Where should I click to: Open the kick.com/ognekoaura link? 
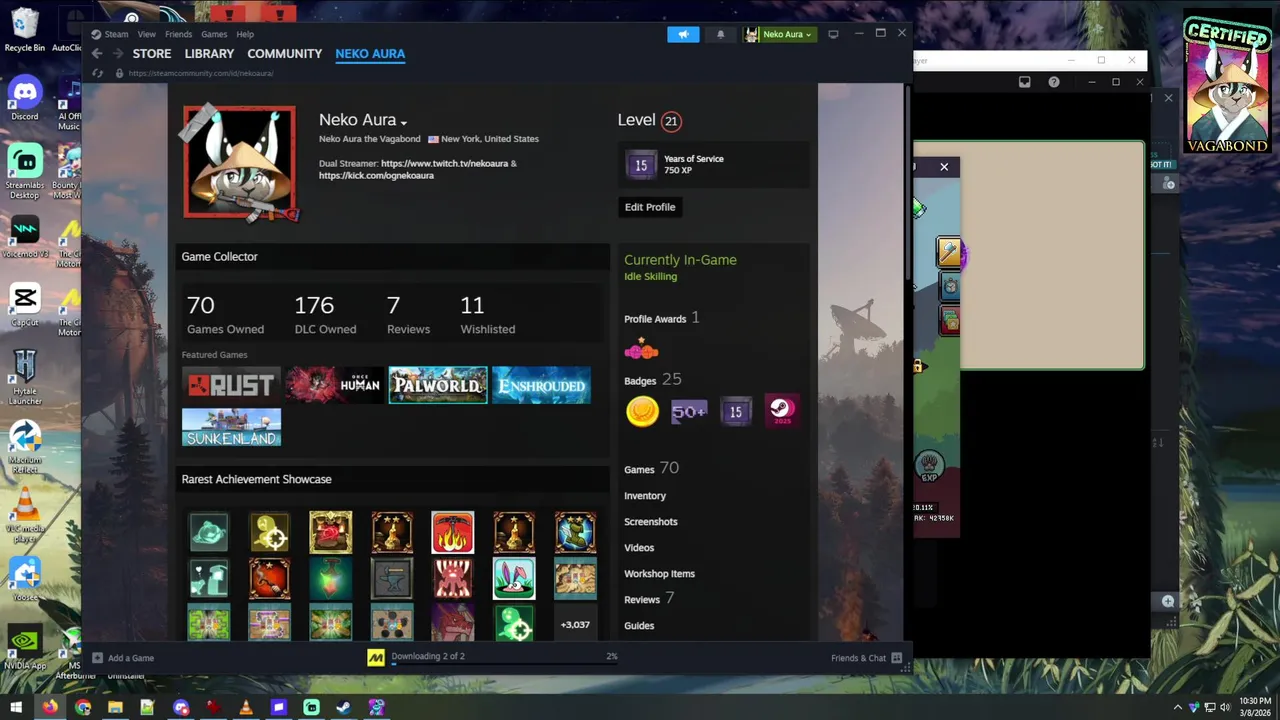pos(376,175)
